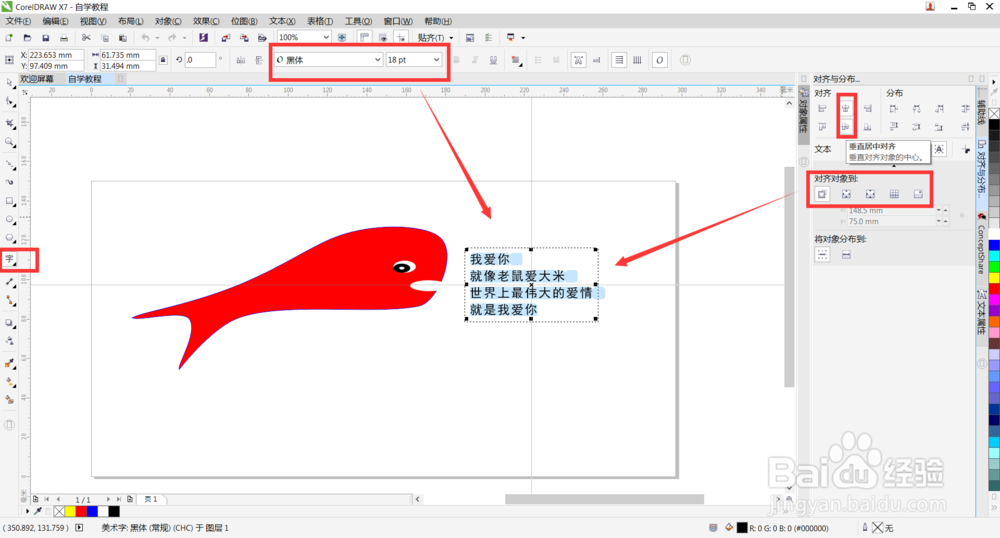The image size is (1000, 538).
Task: Open the 文件 menu
Action: click(18, 21)
